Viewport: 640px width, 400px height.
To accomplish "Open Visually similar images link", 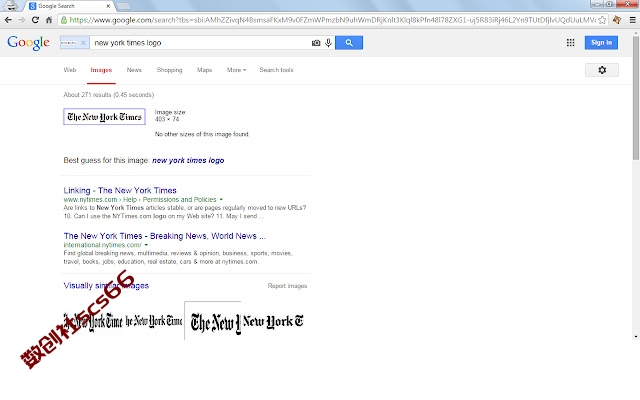I will (x=106, y=286).
